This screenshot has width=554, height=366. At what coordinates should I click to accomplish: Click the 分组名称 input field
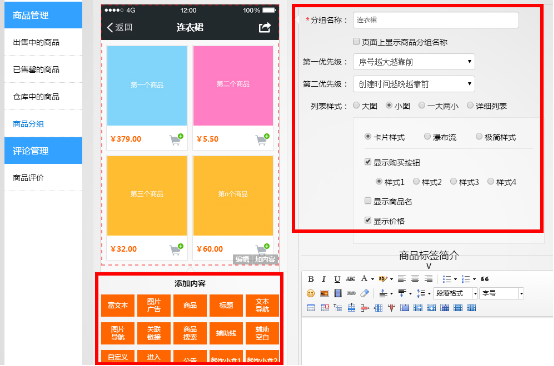pyautogui.click(x=436, y=20)
